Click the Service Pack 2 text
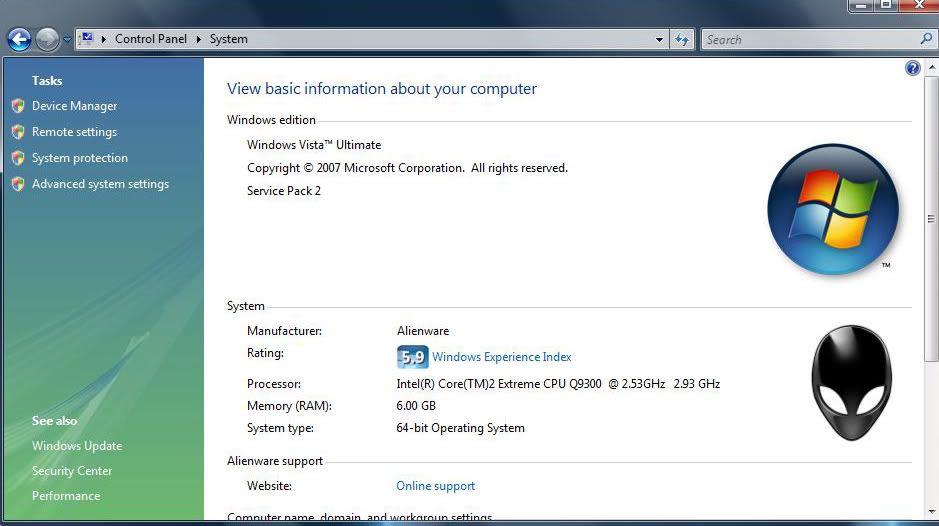The height and width of the screenshot is (526, 939). point(284,191)
